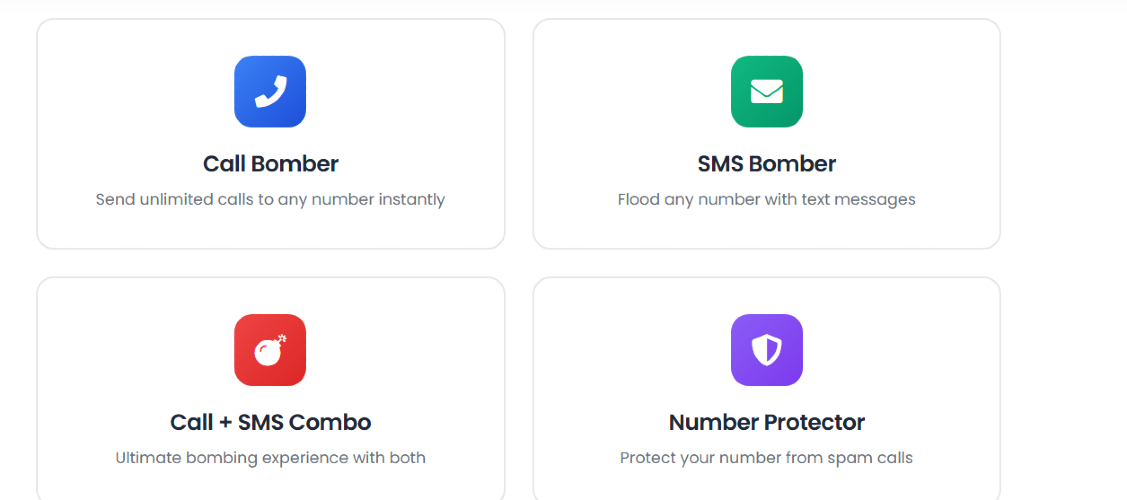This screenshot has height=500, width=1127.
Task: Click the word "instantly" in Call Bomber description
Action: (x=412, y=200)
